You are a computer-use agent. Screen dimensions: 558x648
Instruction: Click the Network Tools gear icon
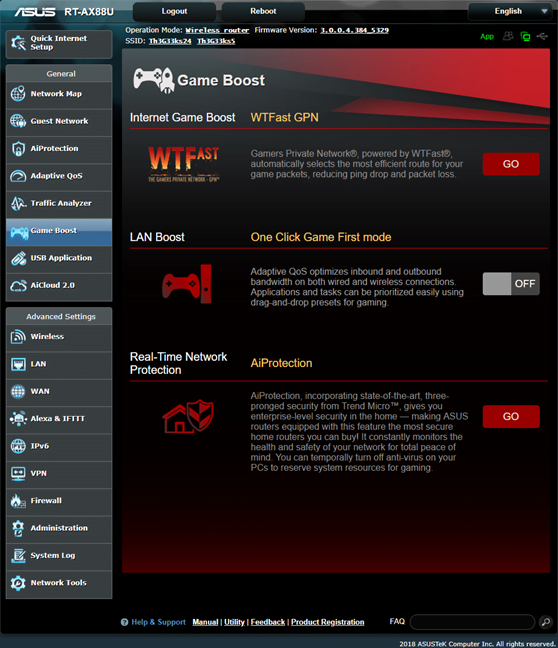click(18, 583)
